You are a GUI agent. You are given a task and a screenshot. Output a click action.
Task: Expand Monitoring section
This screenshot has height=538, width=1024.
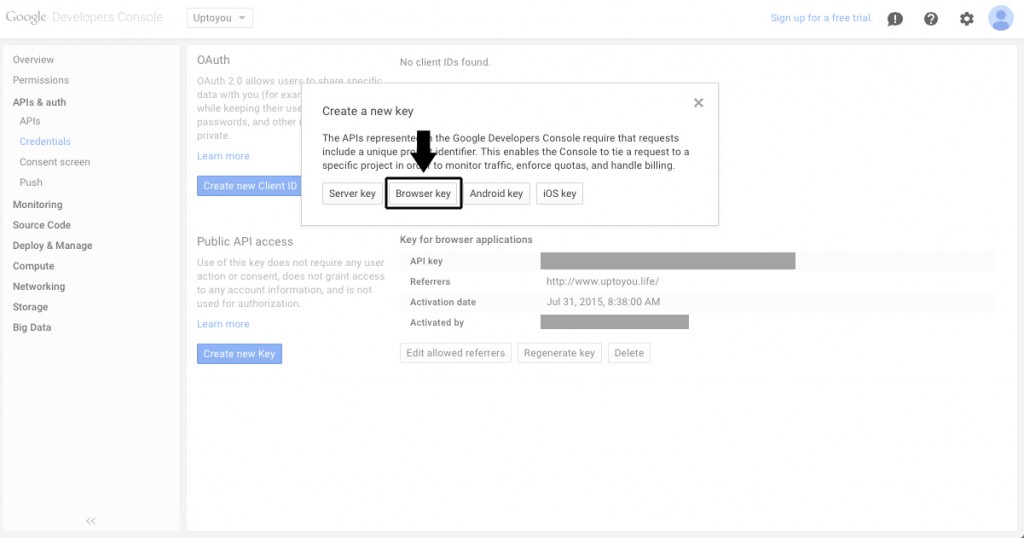(38, 204)
